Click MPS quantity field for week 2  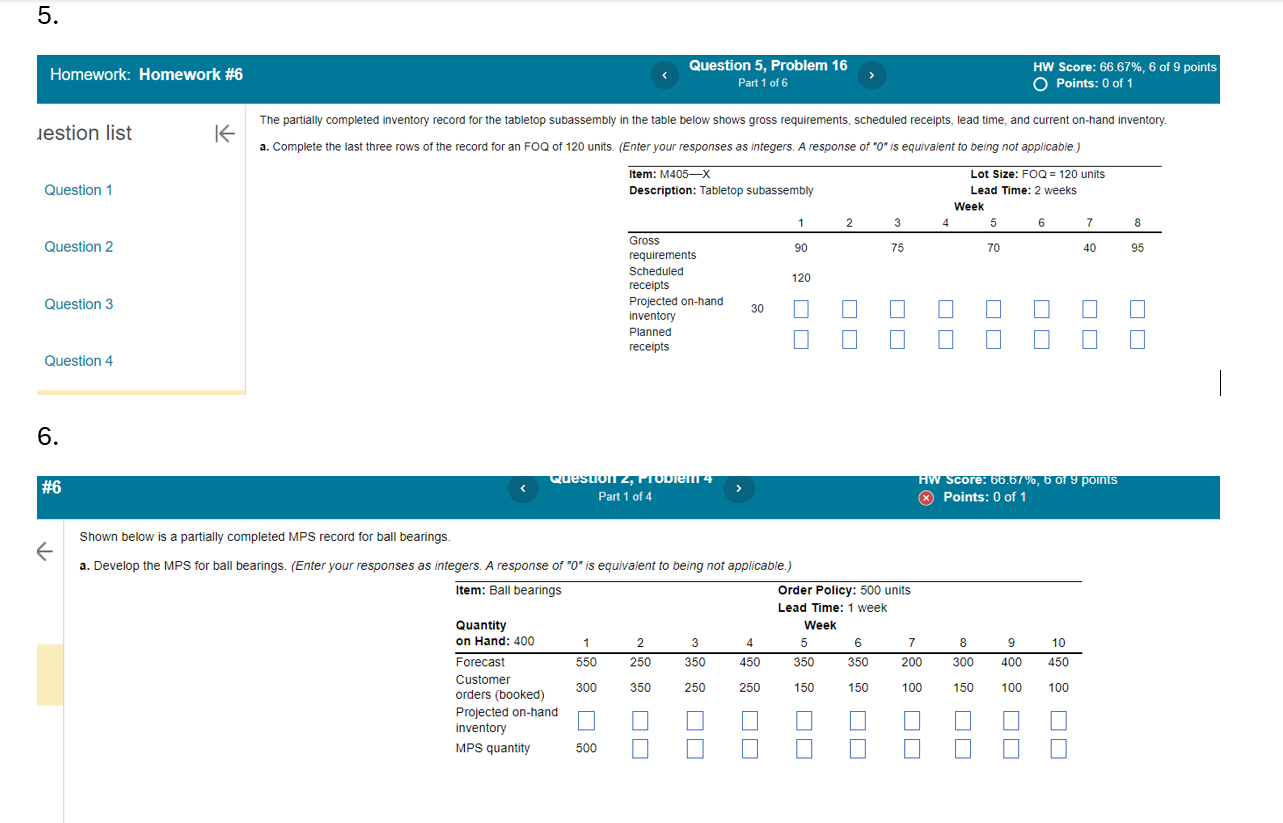(x=640, y=748)
